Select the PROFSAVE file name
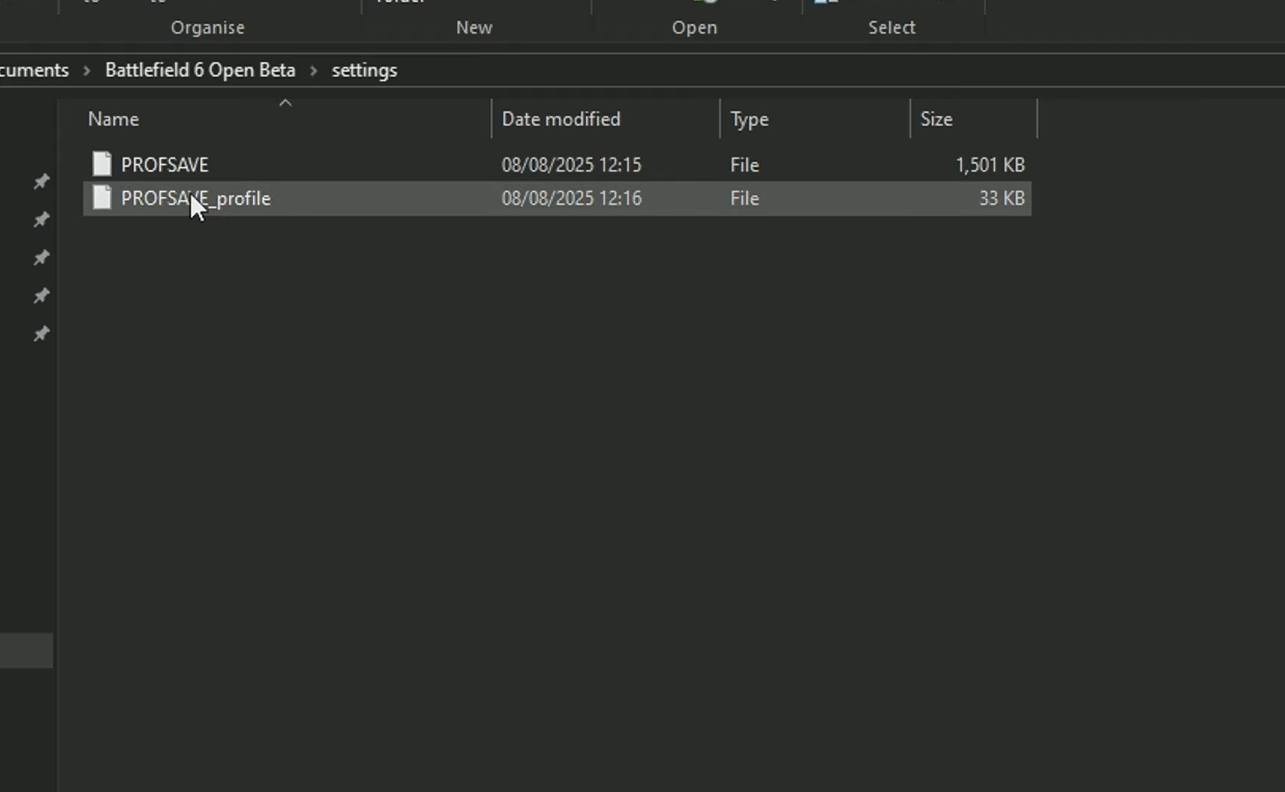The width and height of the screenshot is (1285, 792). tap(165, 165)
